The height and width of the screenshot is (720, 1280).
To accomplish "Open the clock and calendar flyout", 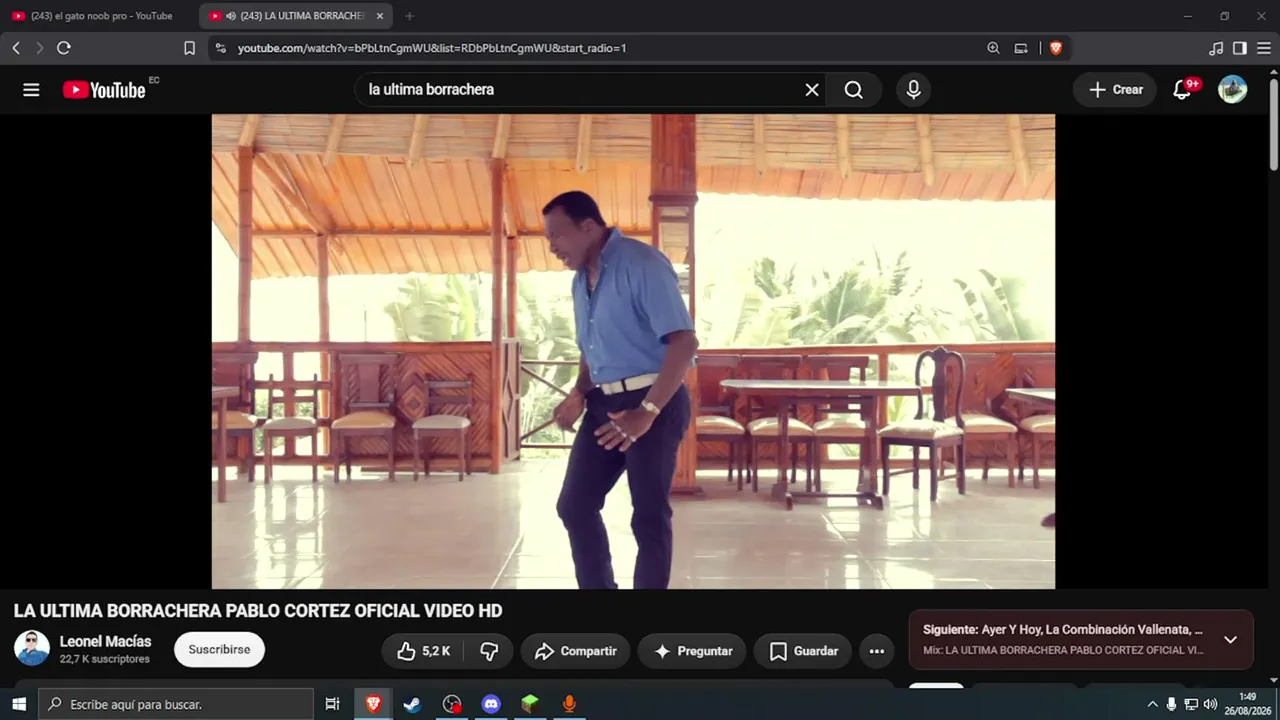I will coord(1248,704).
